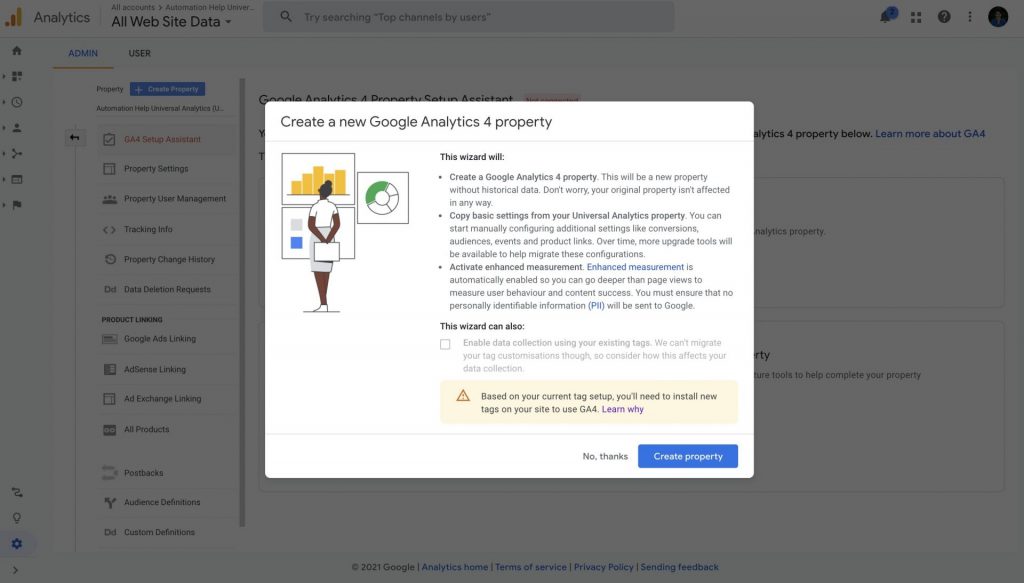Expand the Audience section arrow
1024x583 pixels.
[4, 128]
